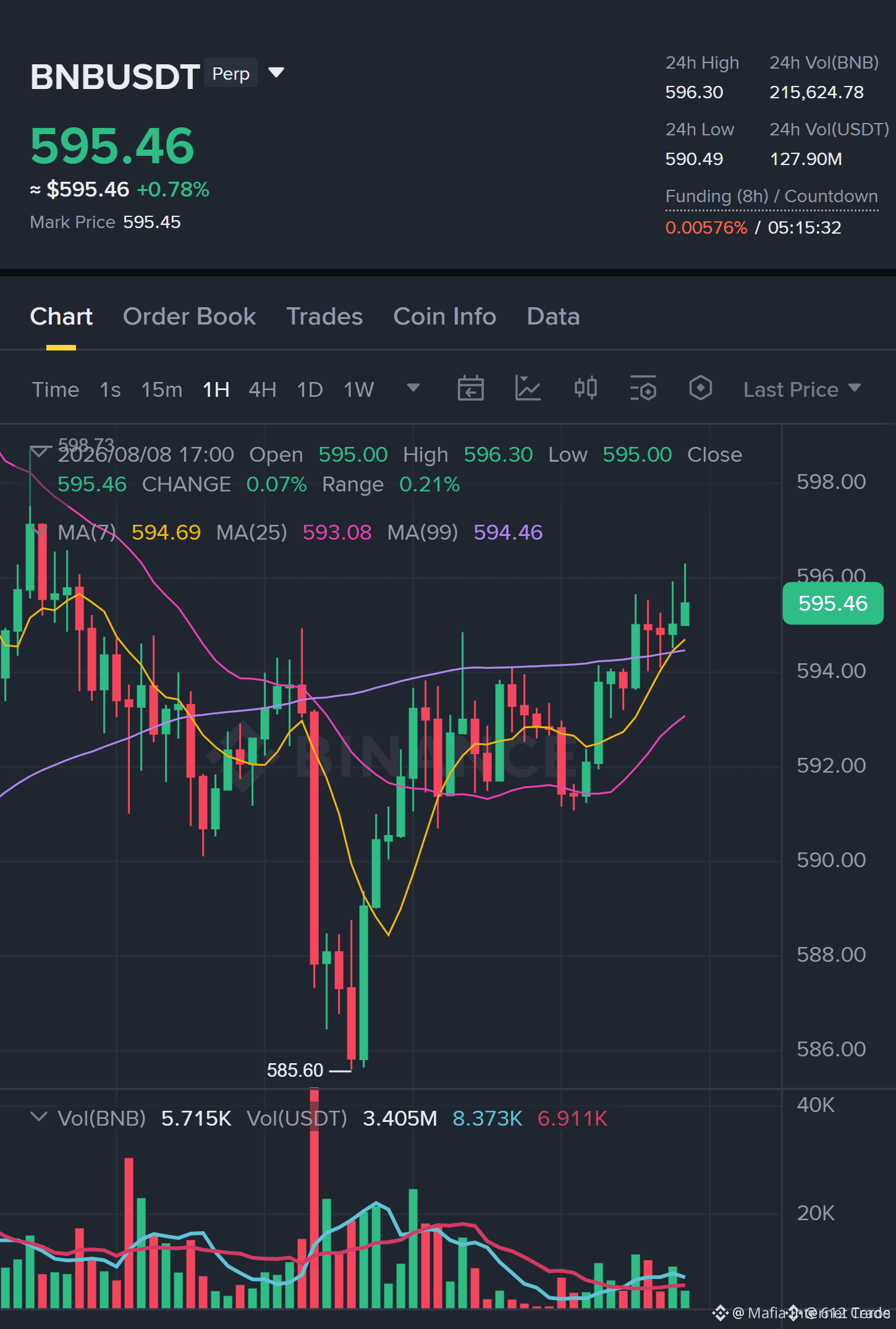
Task: Select the candlestick chart style icon
Action: coord(585,389)
